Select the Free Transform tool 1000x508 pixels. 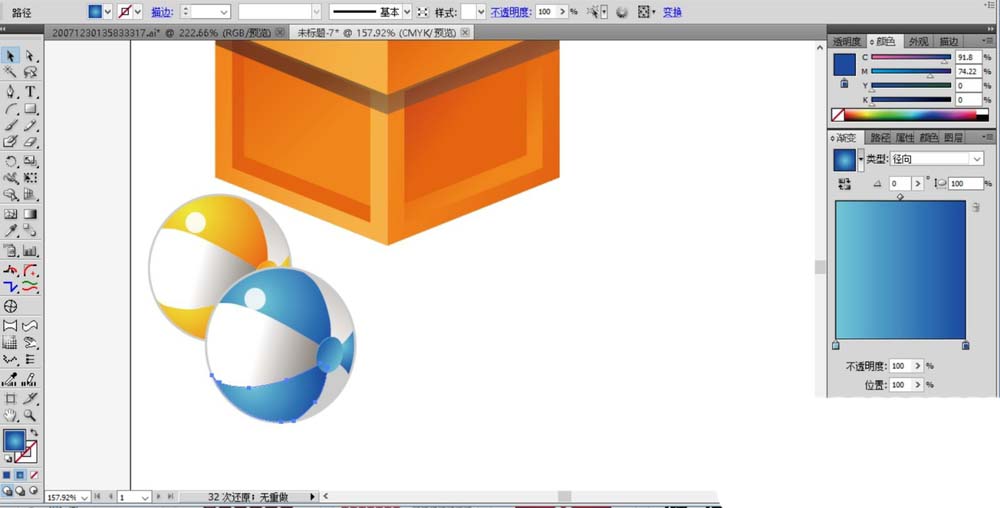[30, 178]
